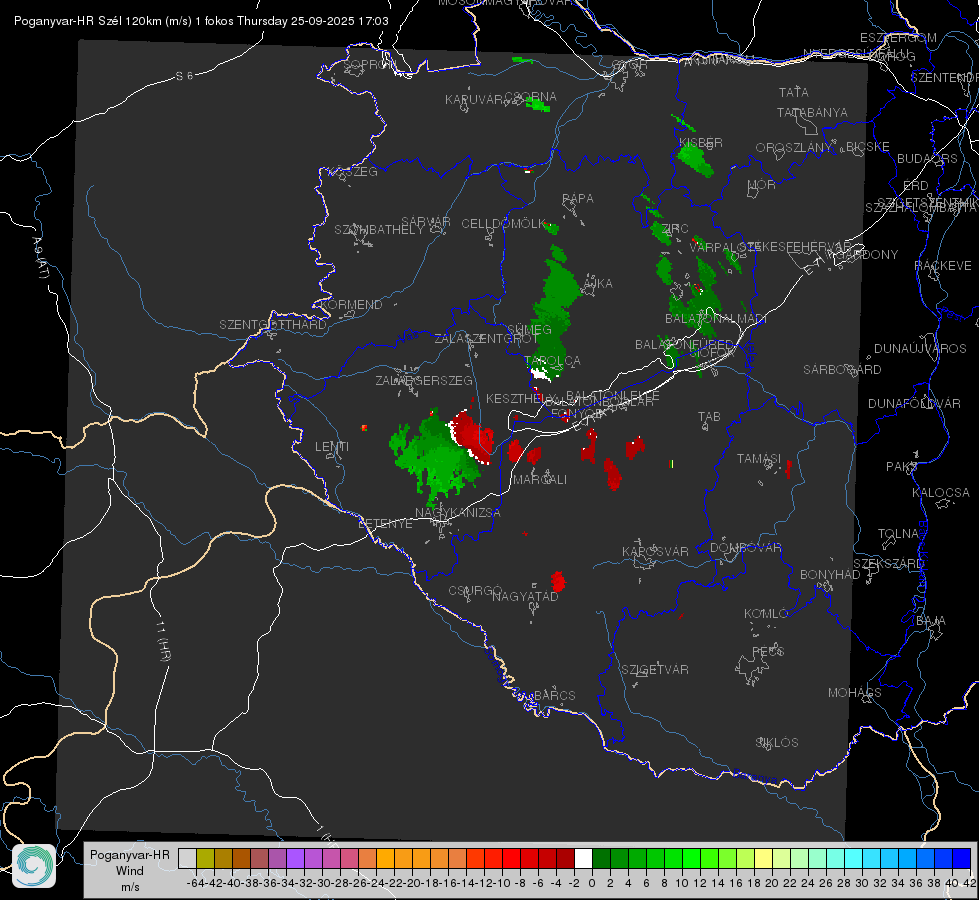The height and width of the screenshot is (900, 979).
Task: Click the PAPA city label
Action: (x=578, y=199)
